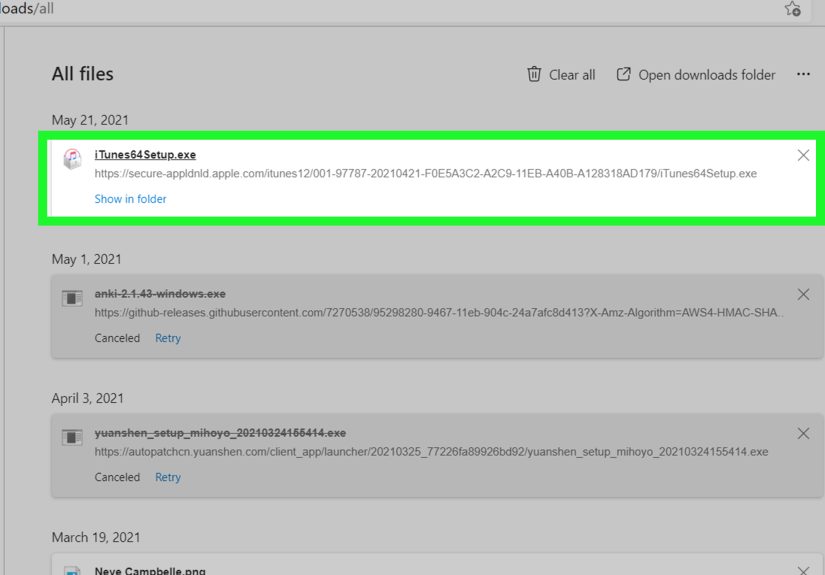Click the anki-2.1.43-windows.exe file icon
This screenshot has width=825, height=575.
72,298
